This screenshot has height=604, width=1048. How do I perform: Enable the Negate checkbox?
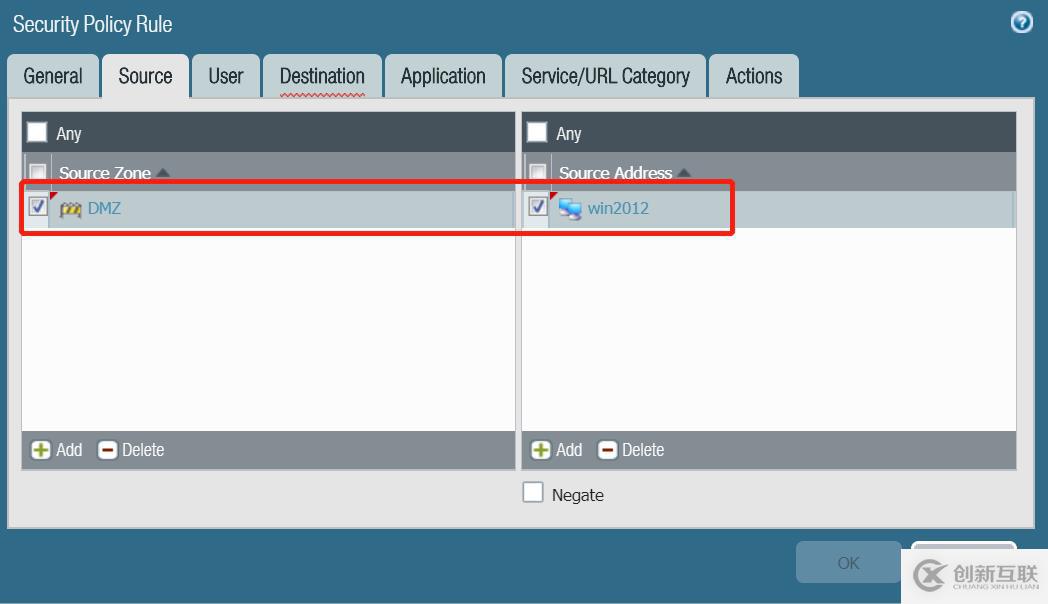pos(533,492)
